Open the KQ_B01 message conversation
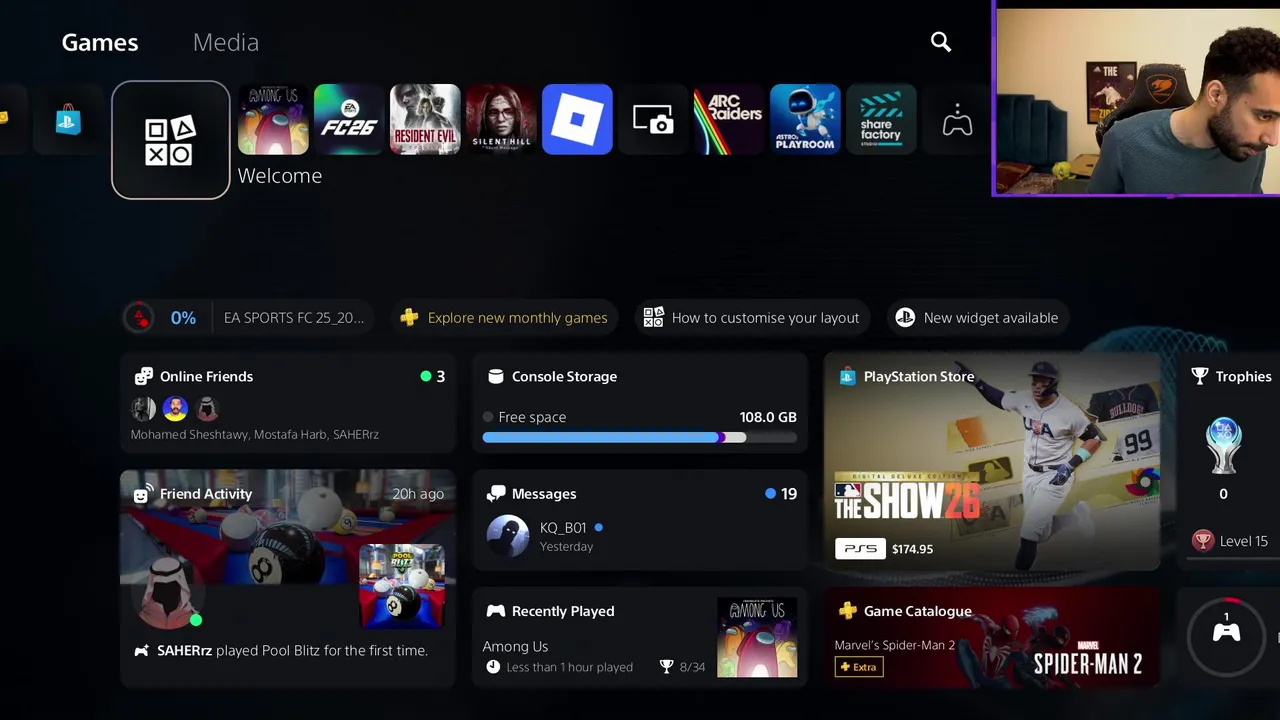 tap(640, 536)
